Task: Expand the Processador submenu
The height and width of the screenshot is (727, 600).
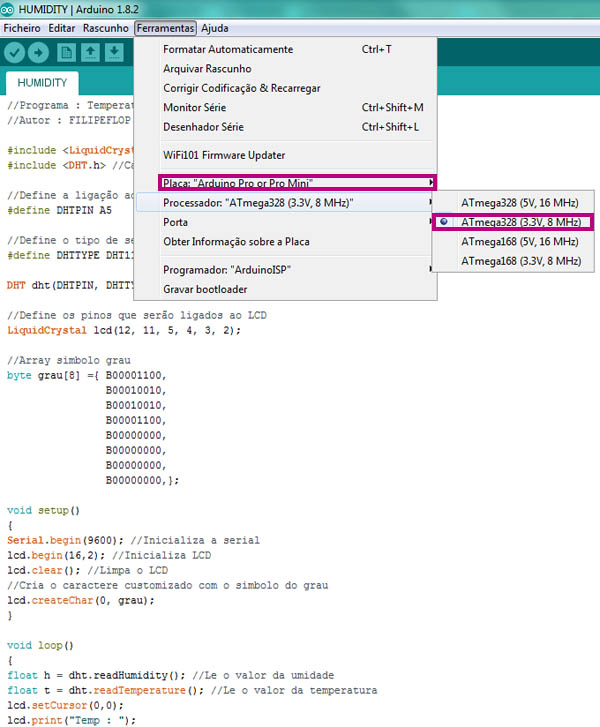Action: click(x=285, y=203)
